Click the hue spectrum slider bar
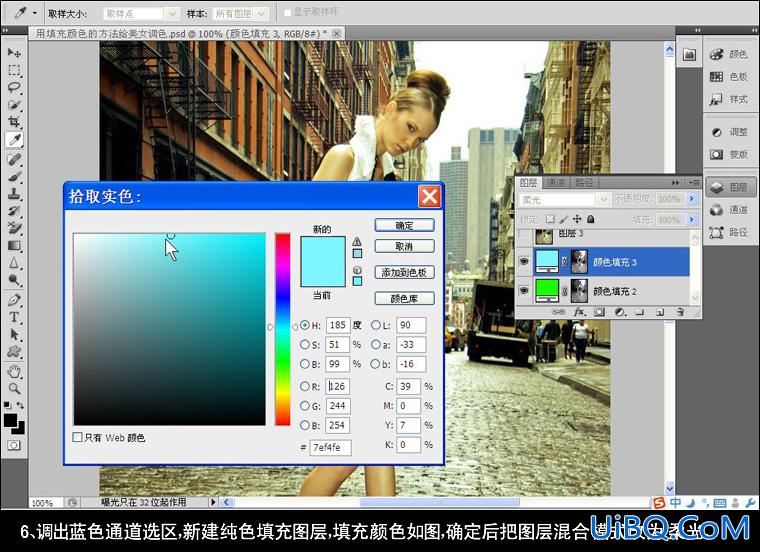Screen dimensions: 760x552 pyautogui.click(x=283, y=329)
